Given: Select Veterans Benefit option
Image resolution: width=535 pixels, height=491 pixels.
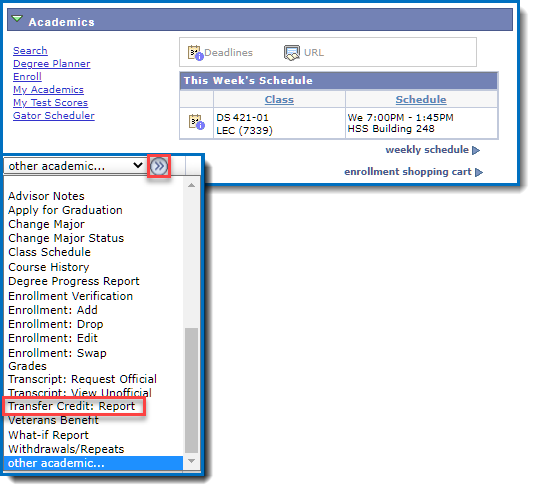Looking at the screenshot, I should [x=53, y=420].
